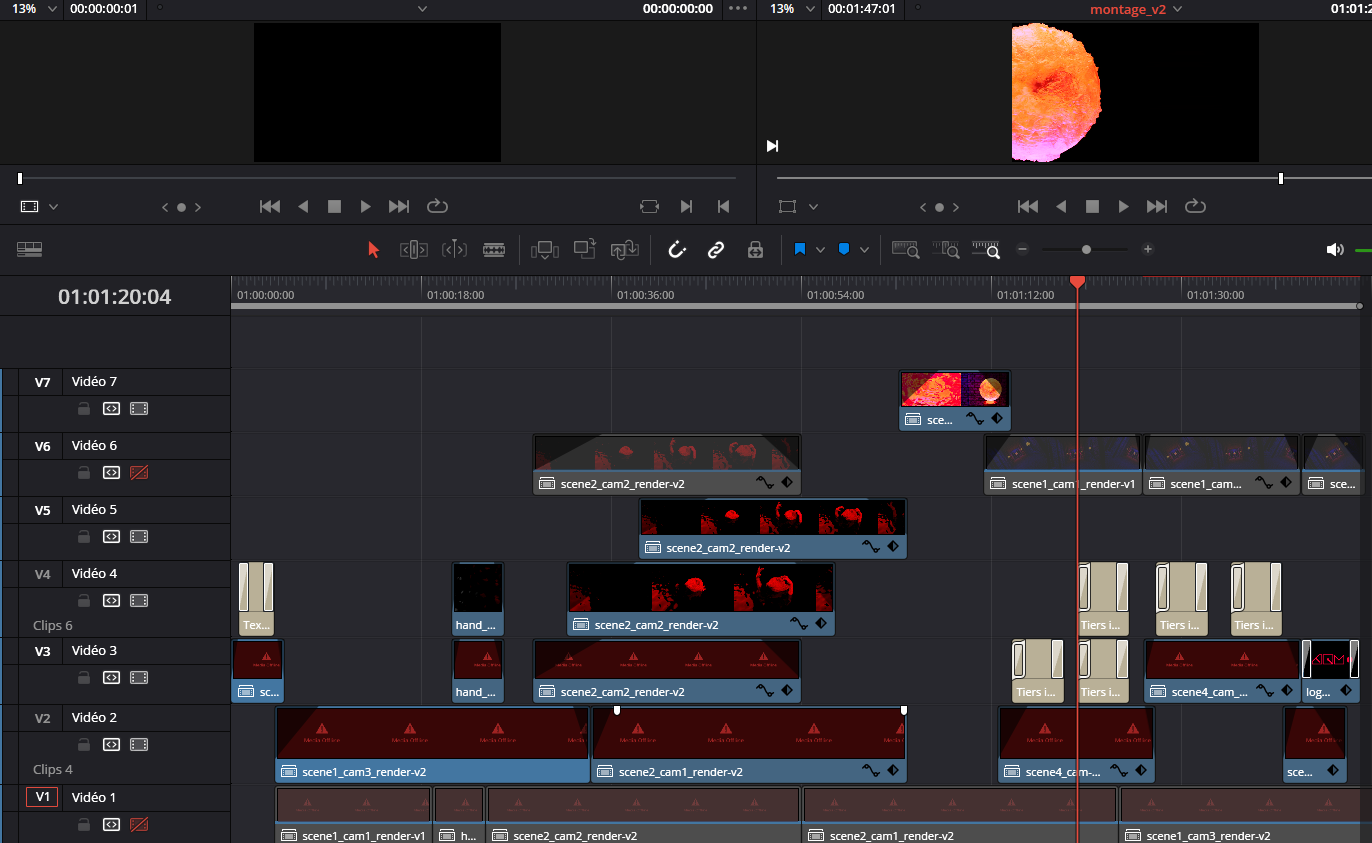Re-enable the disabled Vidéo 6 track
This screenshot has height=843, width=1372.
point(139,473)
